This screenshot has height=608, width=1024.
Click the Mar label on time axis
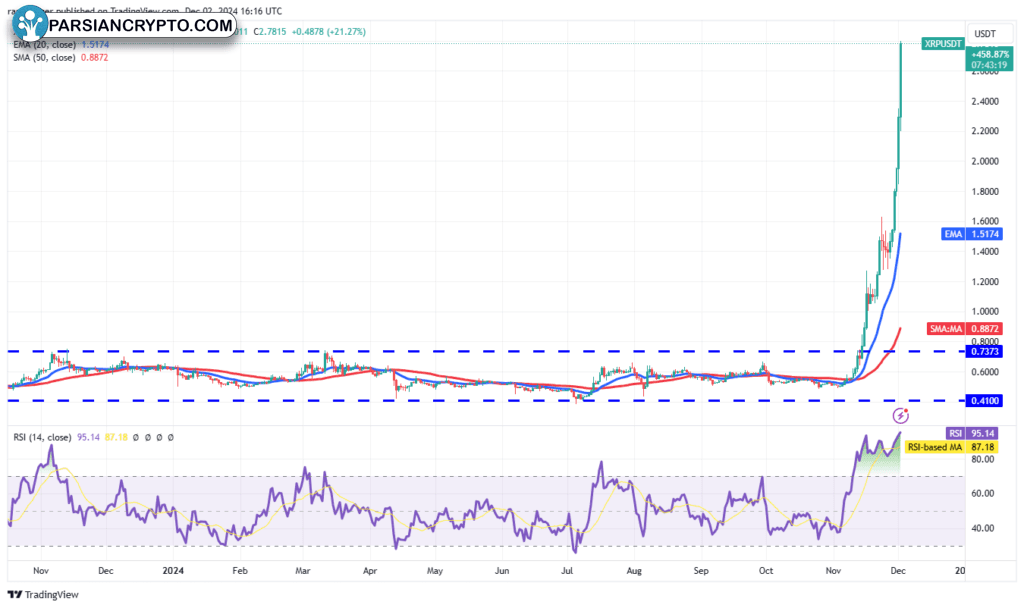click(302, 571)
